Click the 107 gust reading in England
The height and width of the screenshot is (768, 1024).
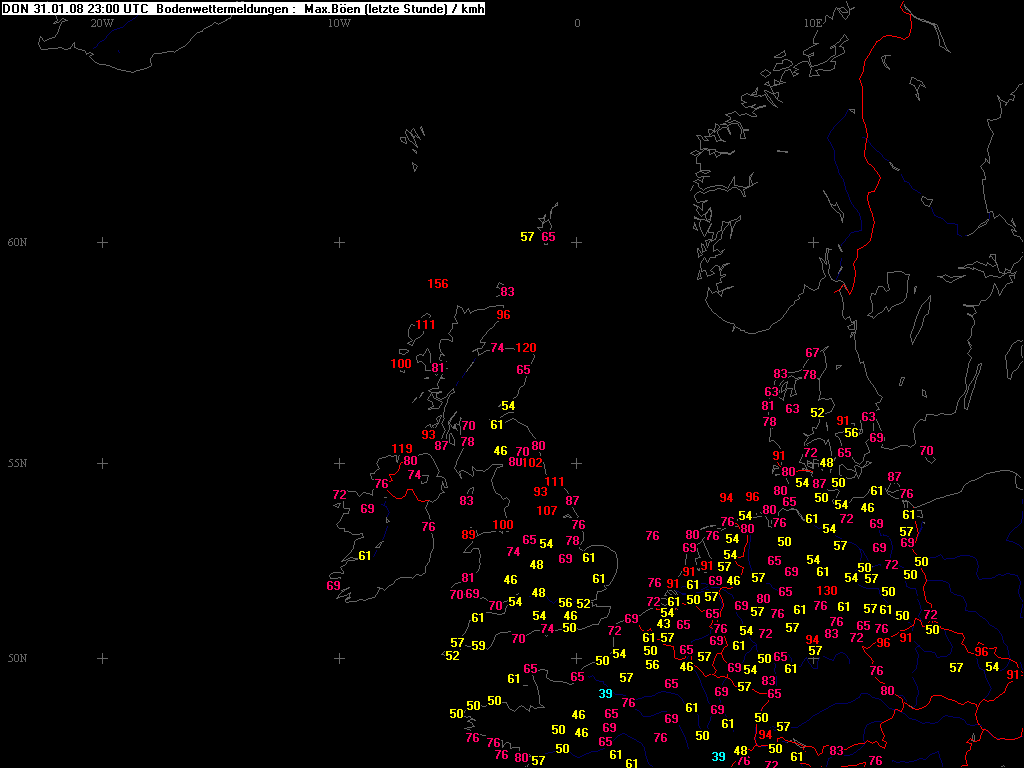pyautogui.click(x=547, y=511)
